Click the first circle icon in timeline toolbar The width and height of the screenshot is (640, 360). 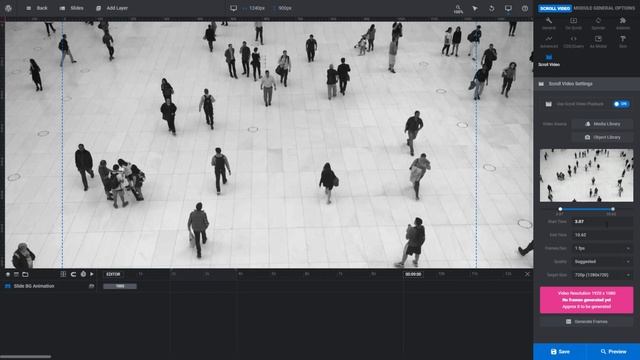pos(8,274)
